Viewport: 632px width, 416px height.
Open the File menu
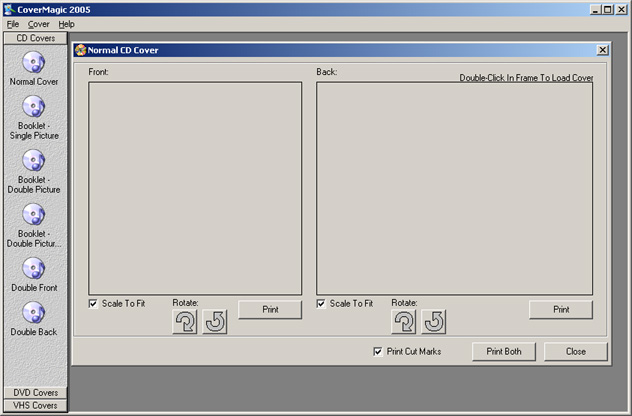coord(13,24)
